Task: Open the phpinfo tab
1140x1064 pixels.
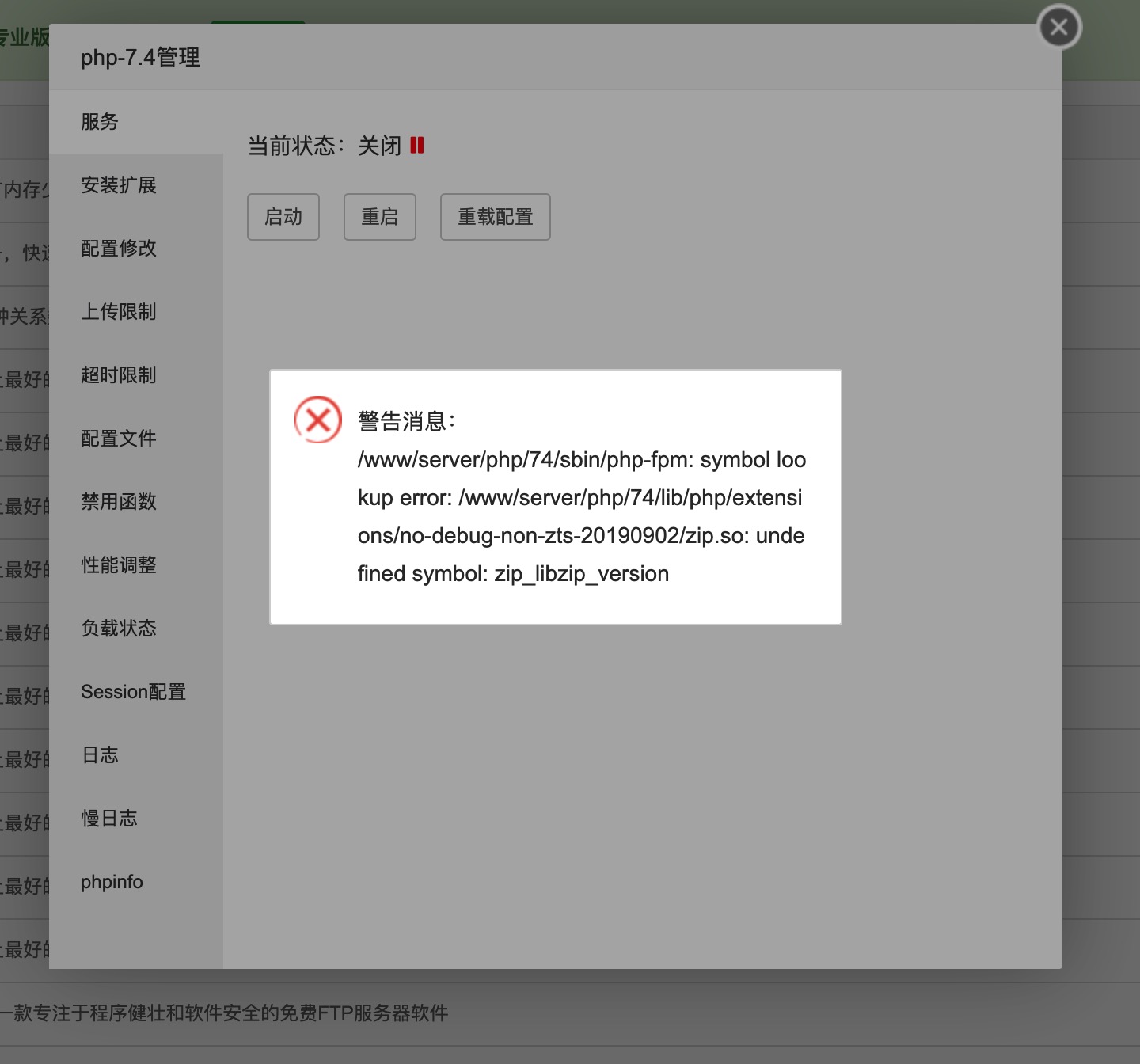Action: pyautogui.click(x=136, y=882)
